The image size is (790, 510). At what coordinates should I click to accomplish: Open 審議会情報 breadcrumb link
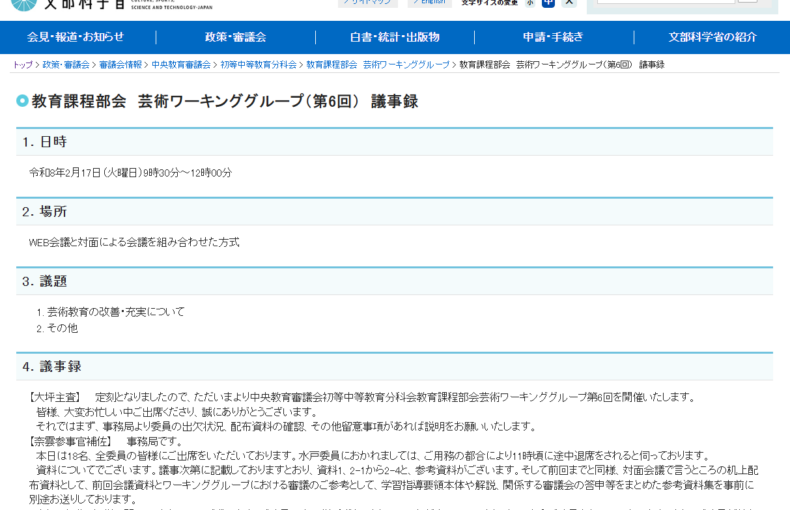click(x=120, y=65)
